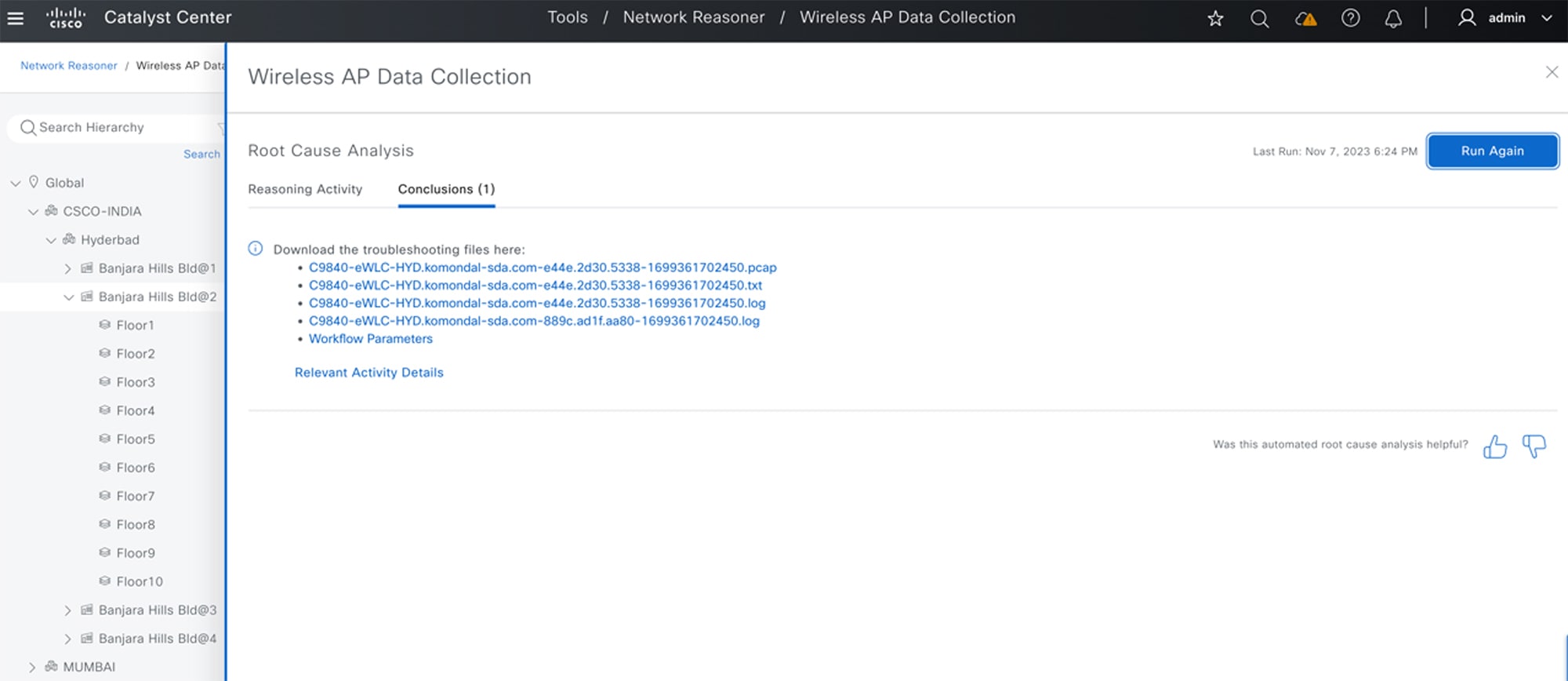Viewport: 1568px width, 681px height.
Task: Give thumbs up feedback on analysis
Action: [x=1495, y=446]
